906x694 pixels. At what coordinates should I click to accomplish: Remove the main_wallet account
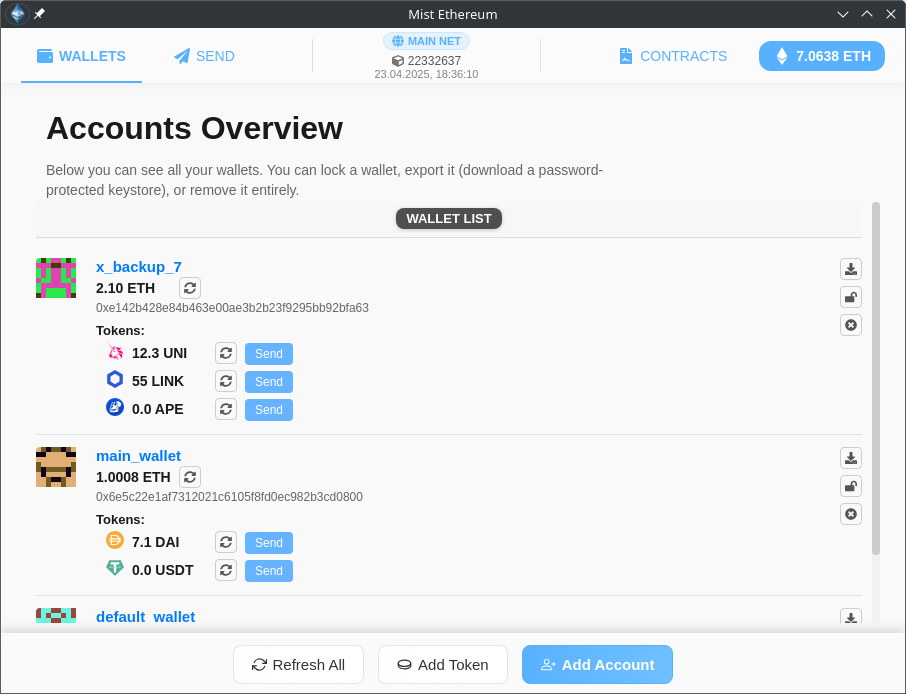[x=850, y=514]
